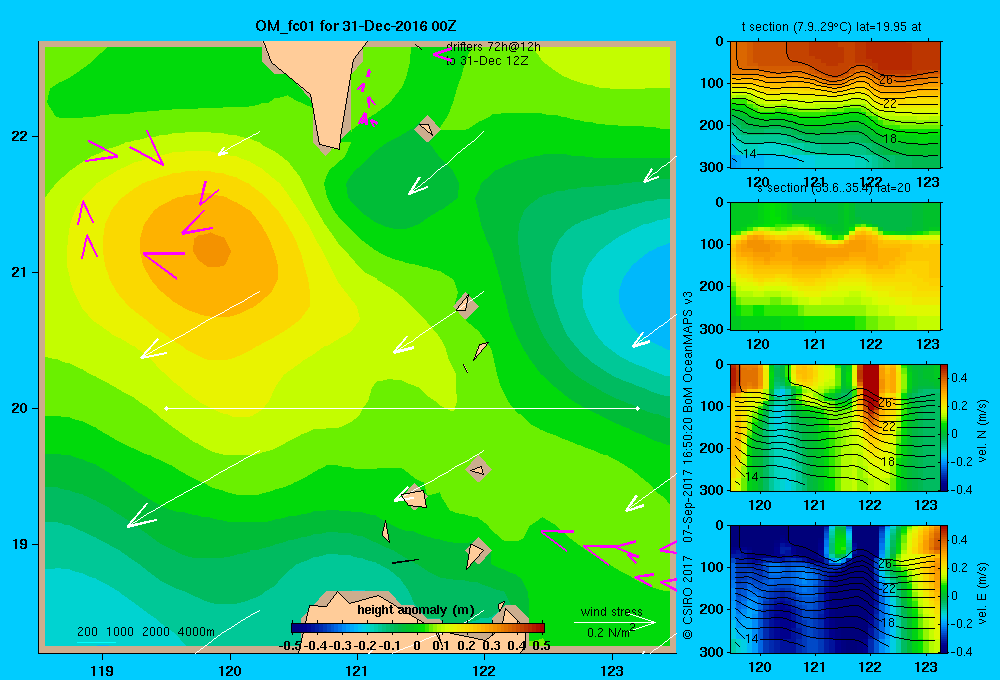
Task: Click longitude label 123 on main map
Action: point(612,671)
